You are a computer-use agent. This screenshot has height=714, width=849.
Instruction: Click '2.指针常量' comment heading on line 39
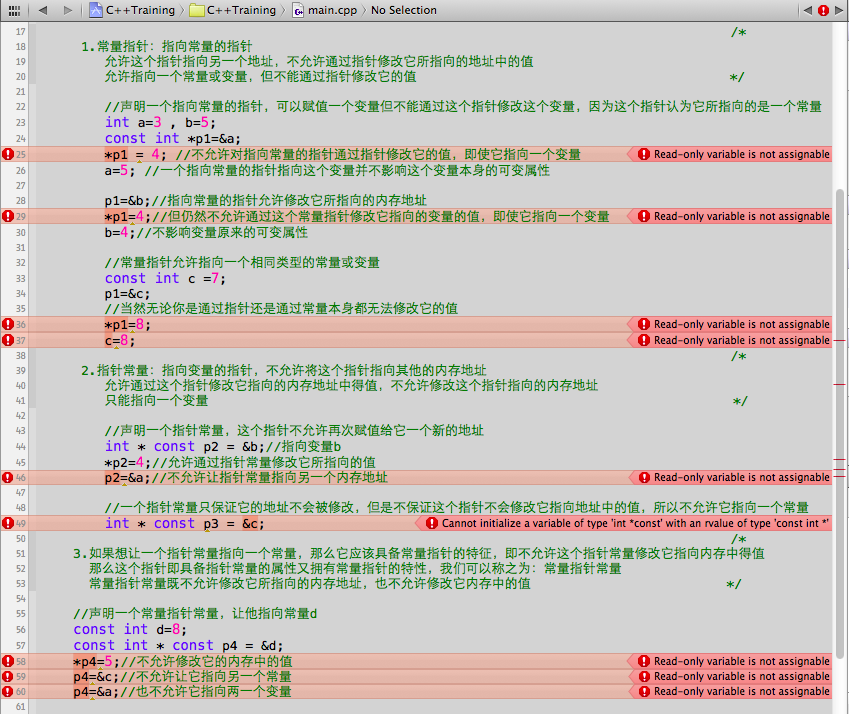284,370
